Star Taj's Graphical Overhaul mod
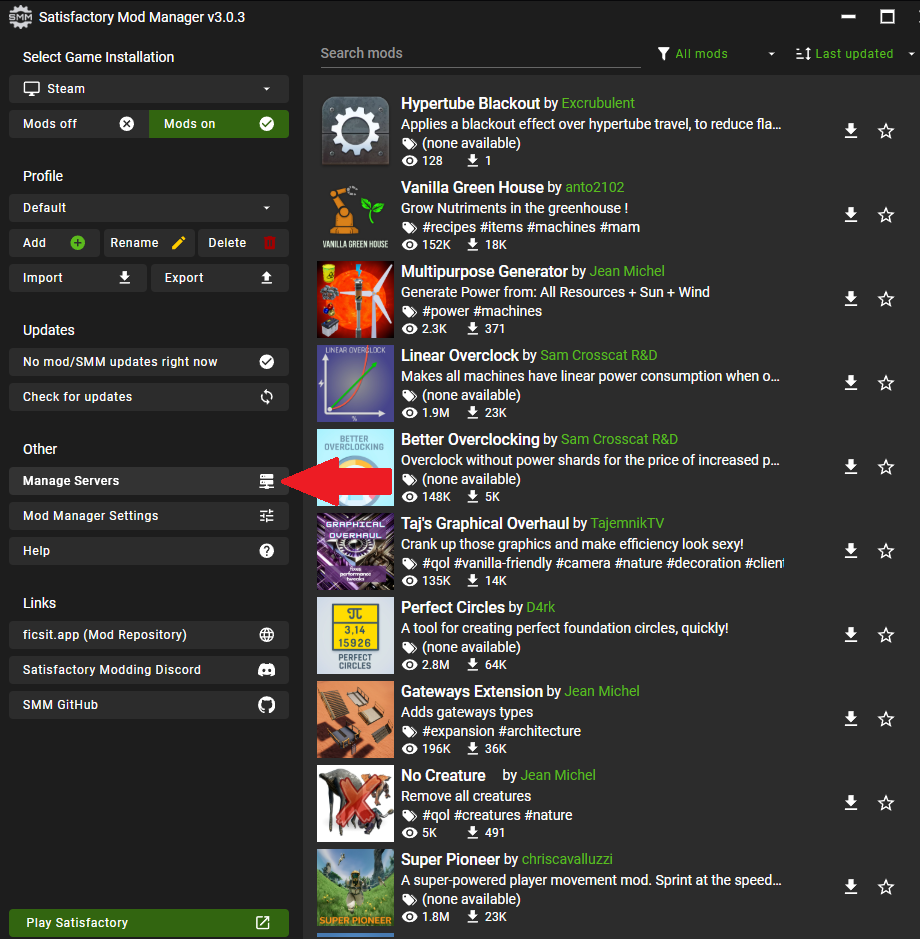920x939 pixels. coord(886,550)
